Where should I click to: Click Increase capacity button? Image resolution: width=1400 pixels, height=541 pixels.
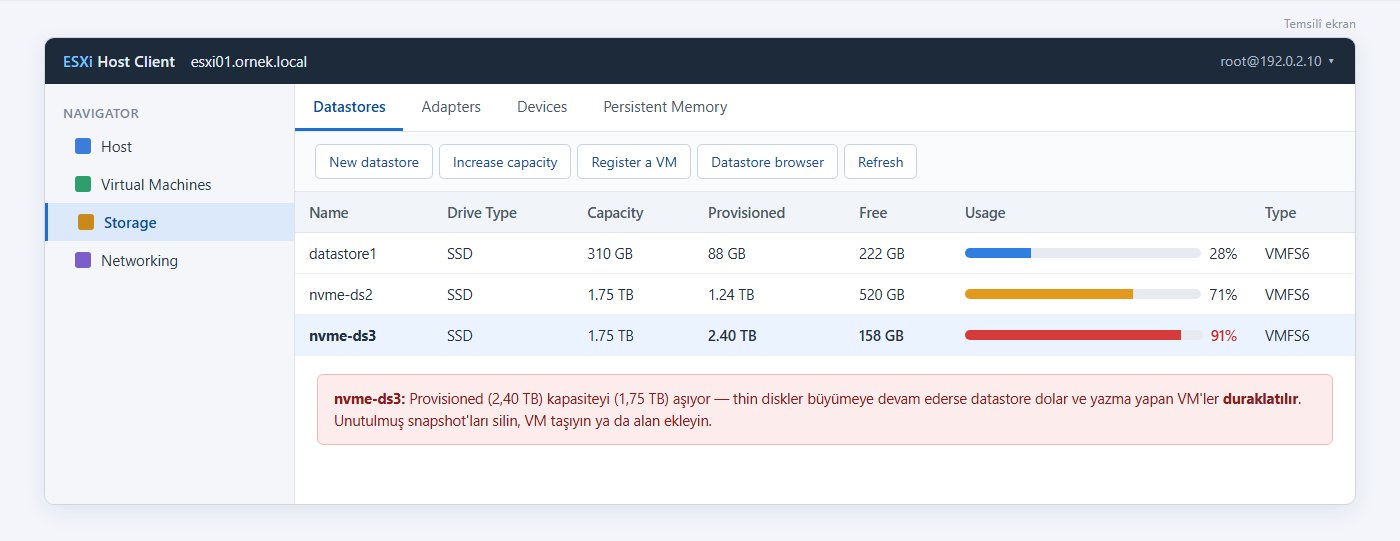[505, 162]
